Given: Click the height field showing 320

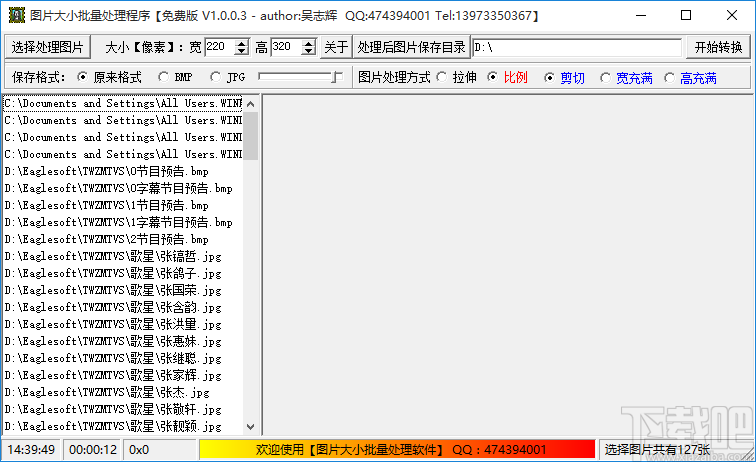Looking at the screenshot, I should pyautogui.click(x=286, y=47).
